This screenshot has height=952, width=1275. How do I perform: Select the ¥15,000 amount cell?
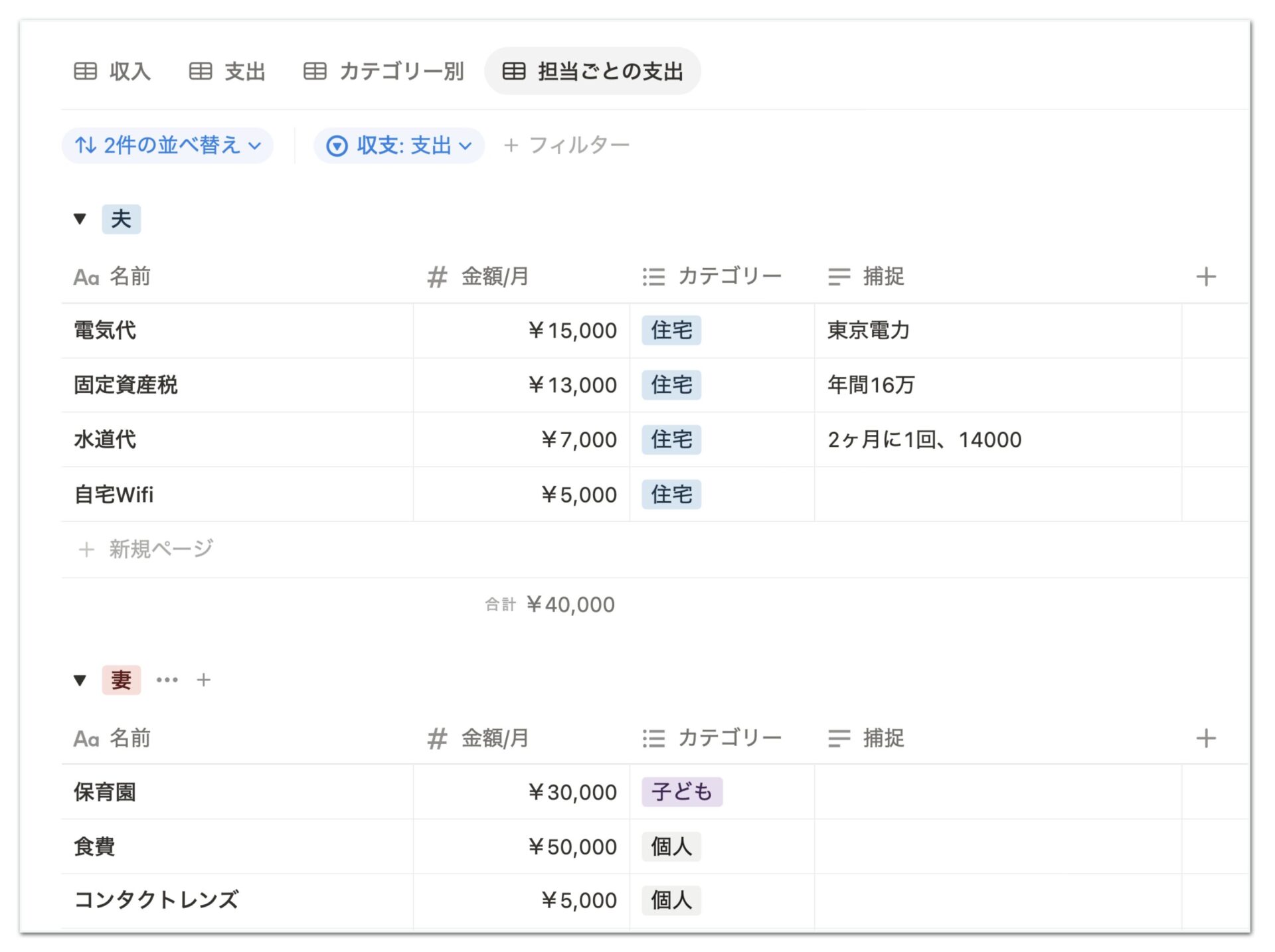click(521, 331)
